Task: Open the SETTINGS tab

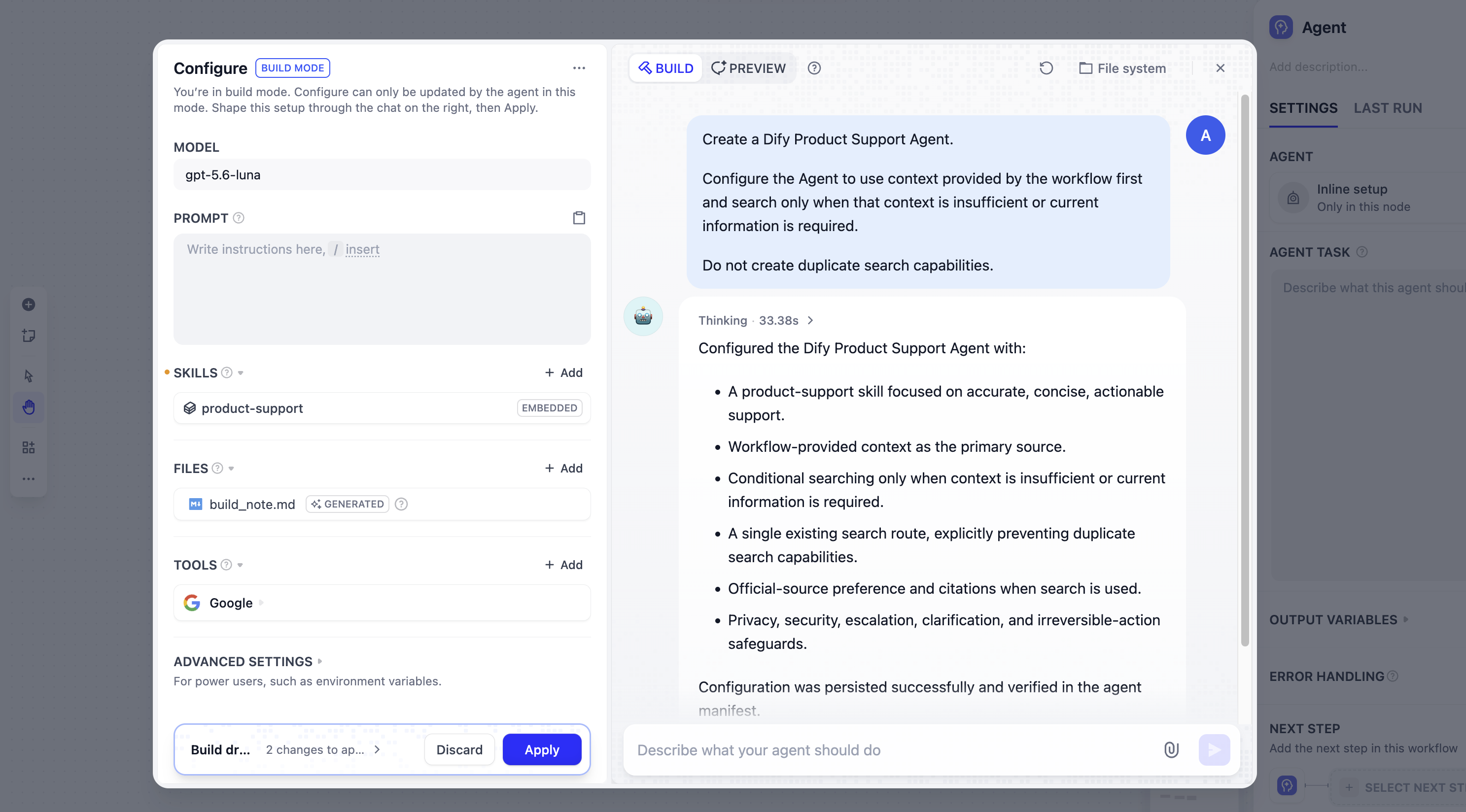Action: [1303, 108]
